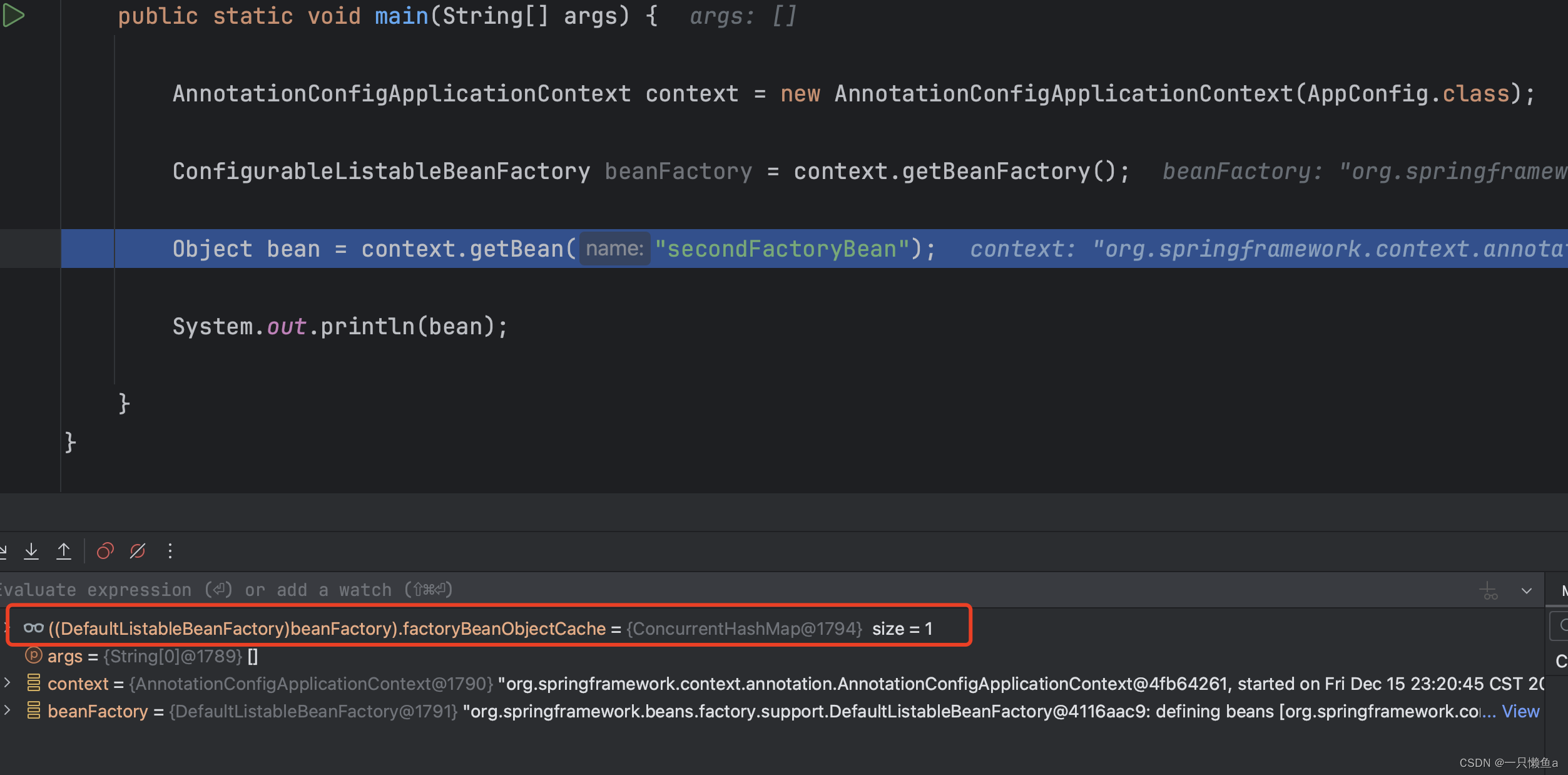Click the Step Into downward arrow icon
This screenshot has width=1568, height=775.
click(x=31, y=551)
